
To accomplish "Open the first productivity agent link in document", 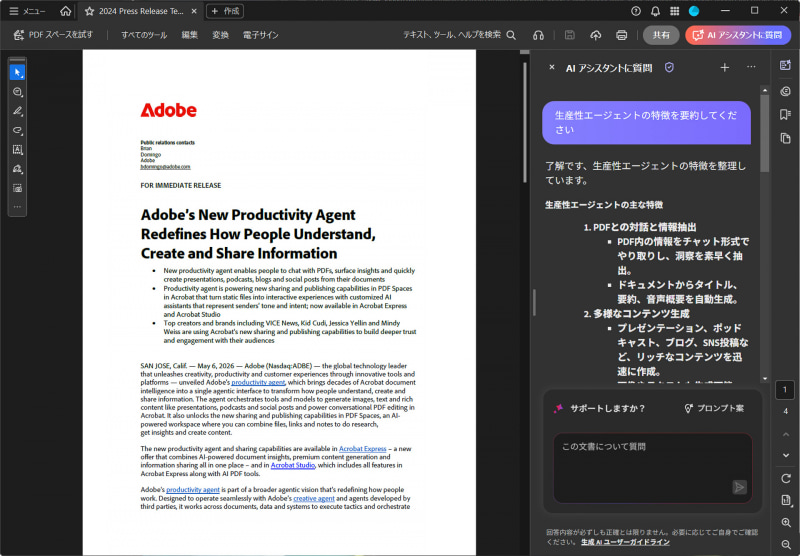I will [x=258, y=382].
